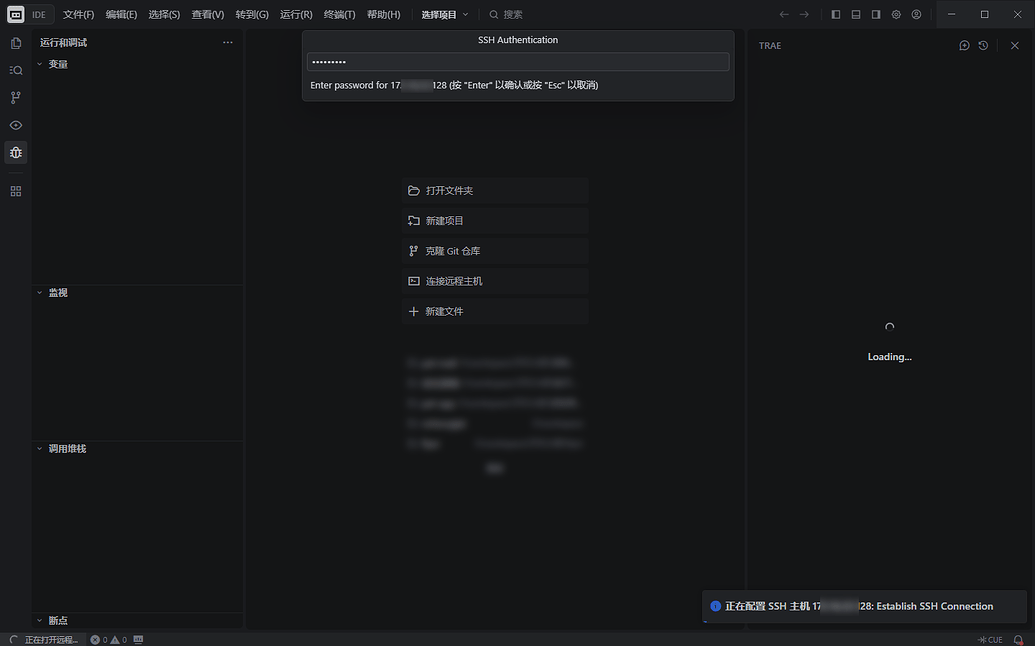The height and width of the screenshot is (646, 1035).
Task: Click the 正在打开远程 status indicator
Action: (x=44, y=639)
